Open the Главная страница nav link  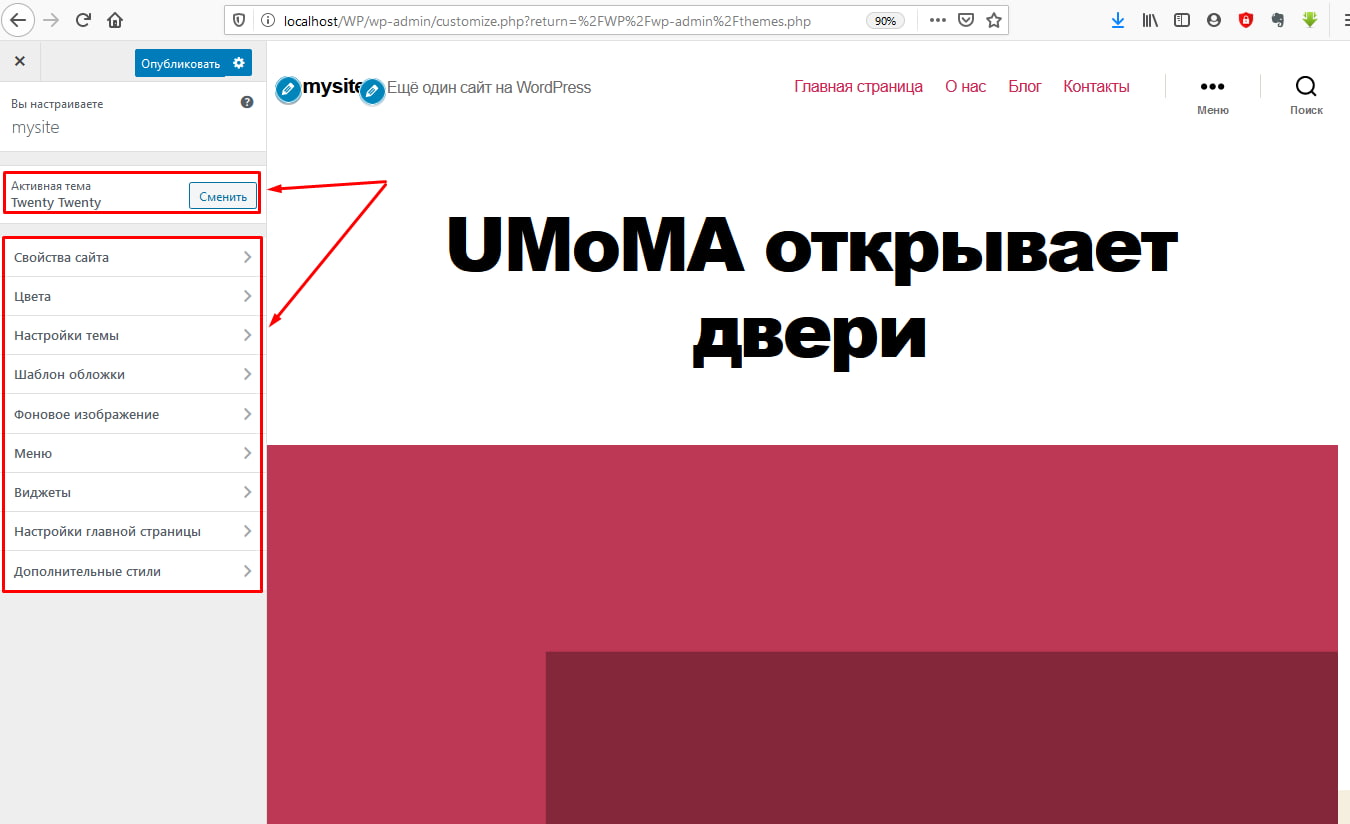pyautogui.click(x=858, y=87)
